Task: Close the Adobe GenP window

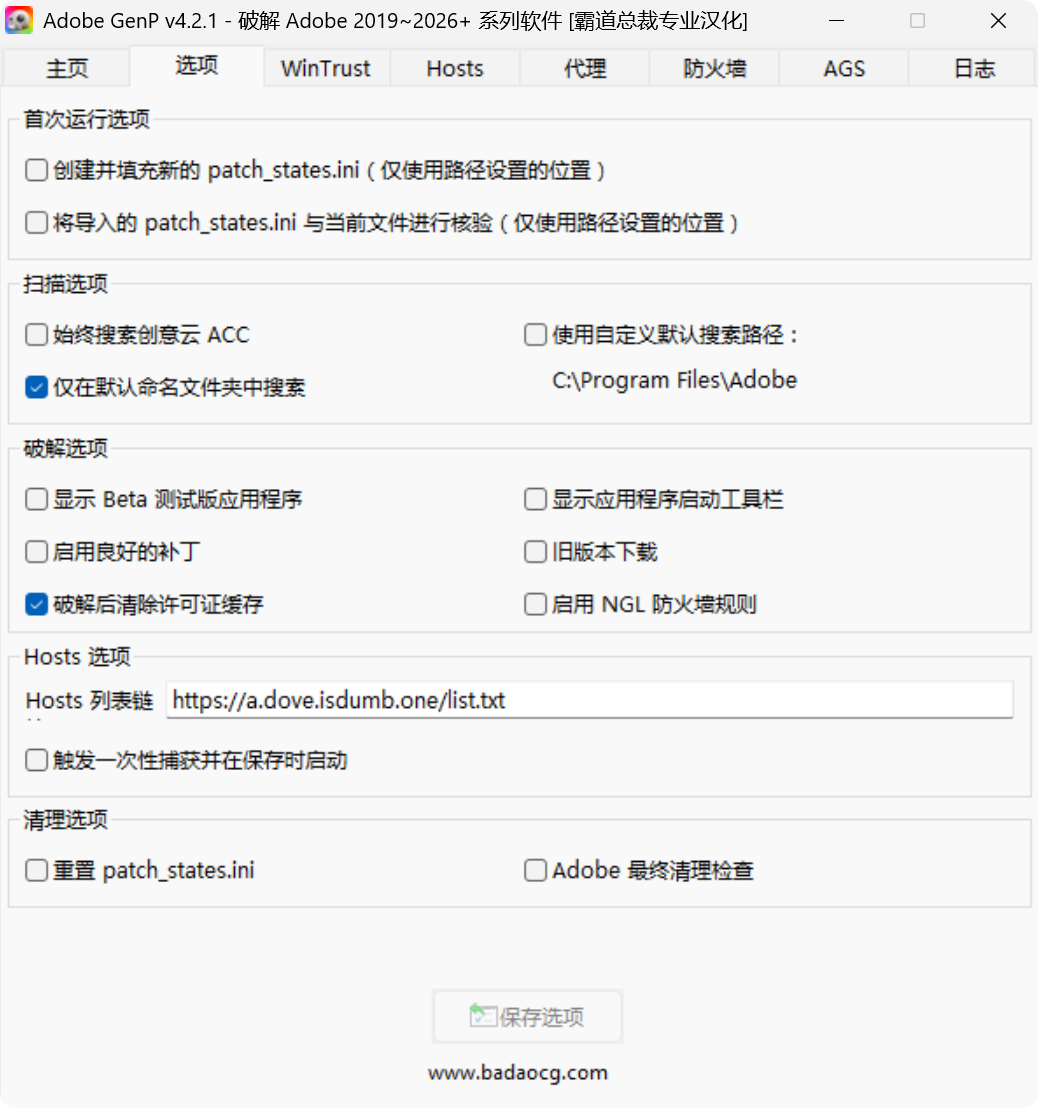Action: tap(998, 20)
